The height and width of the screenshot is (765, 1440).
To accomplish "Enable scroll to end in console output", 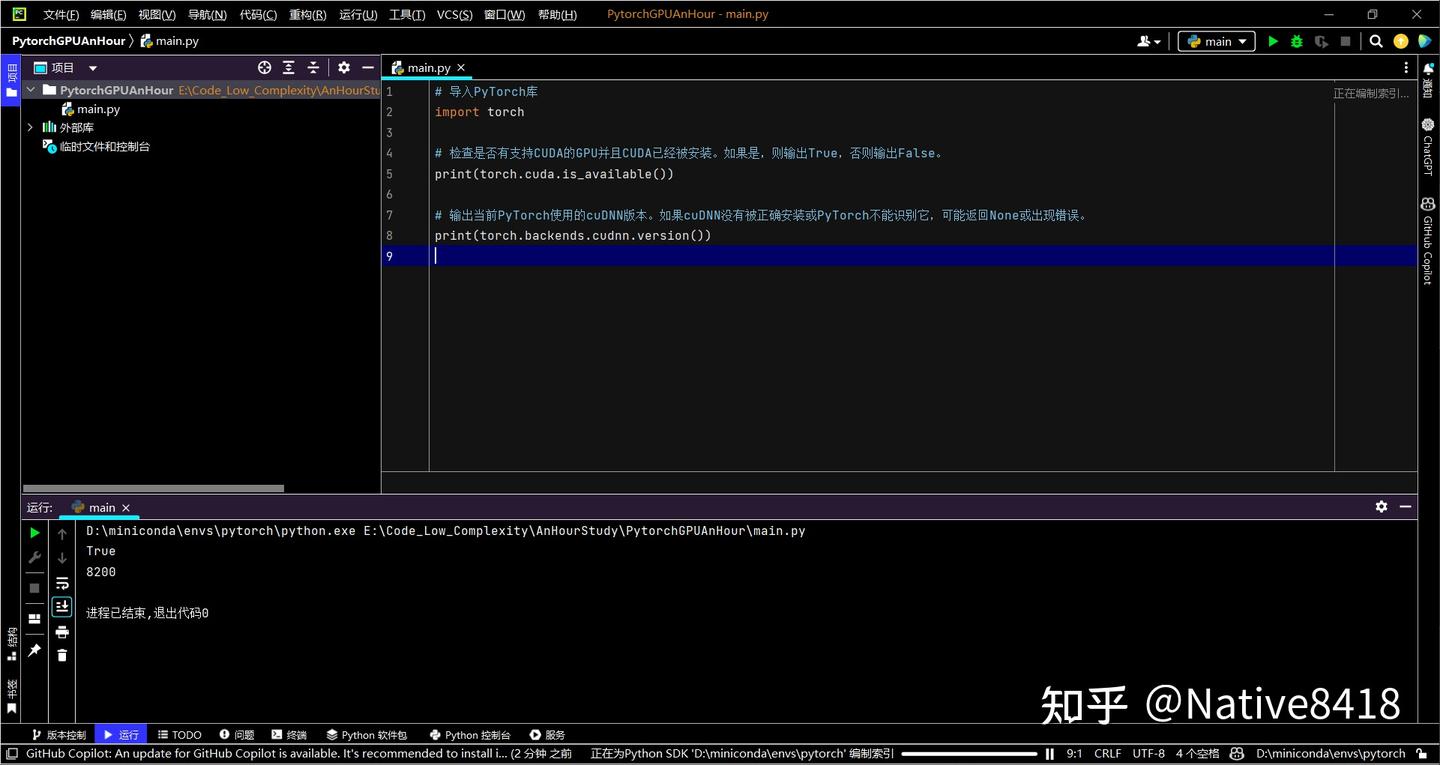I will (62, 606).
